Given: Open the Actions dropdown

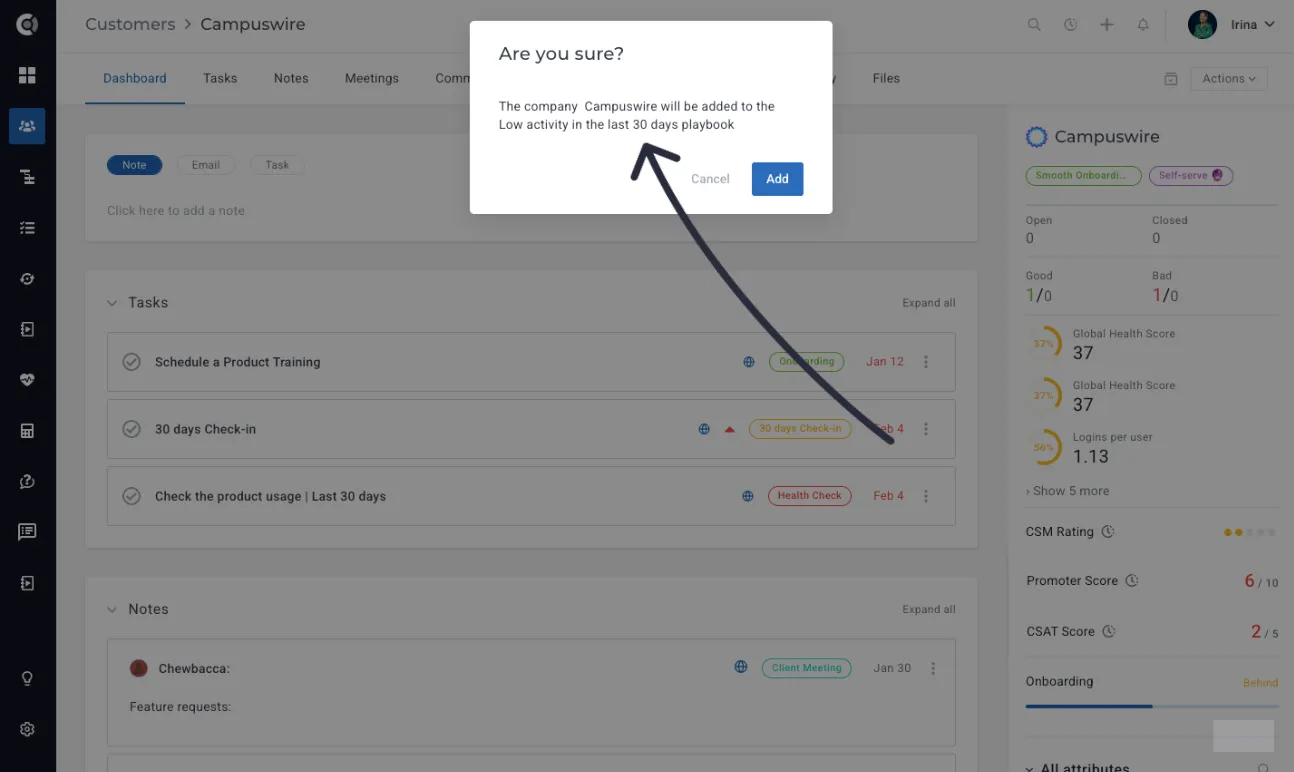Looking at the screenshot, I should pos(1229,79).
